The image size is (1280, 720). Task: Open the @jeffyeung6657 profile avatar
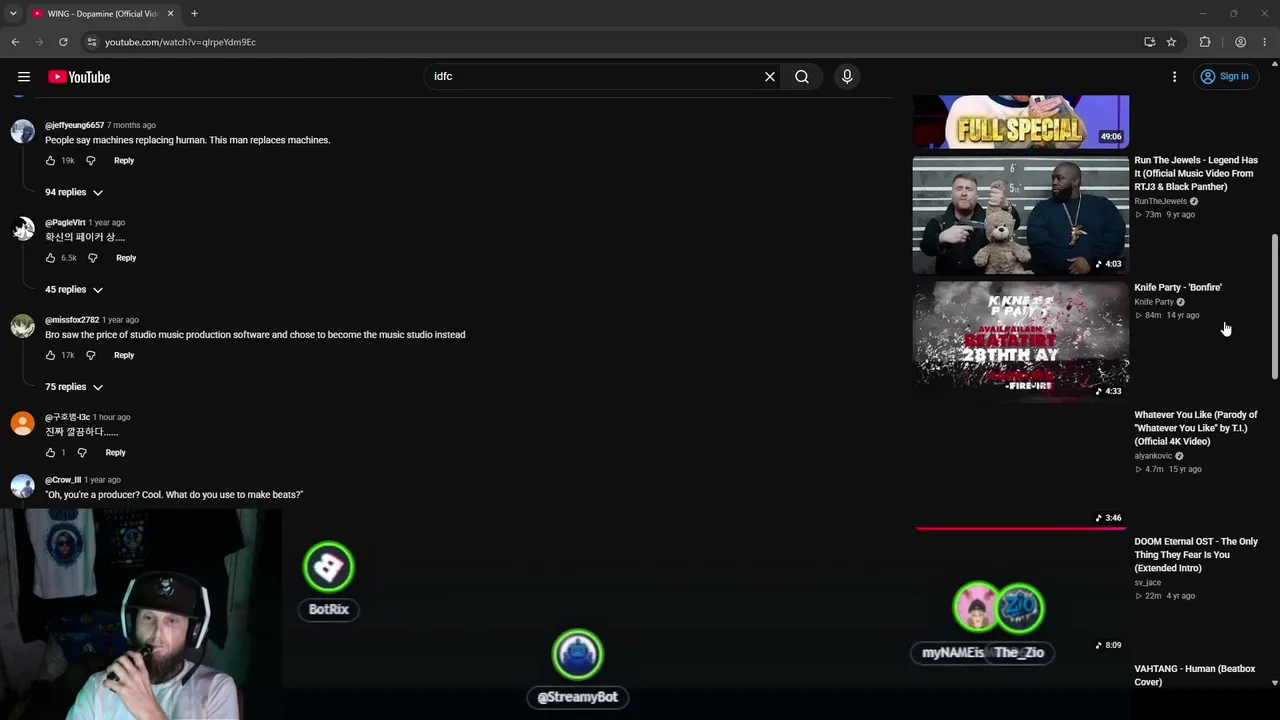click(x=22, y=131)
